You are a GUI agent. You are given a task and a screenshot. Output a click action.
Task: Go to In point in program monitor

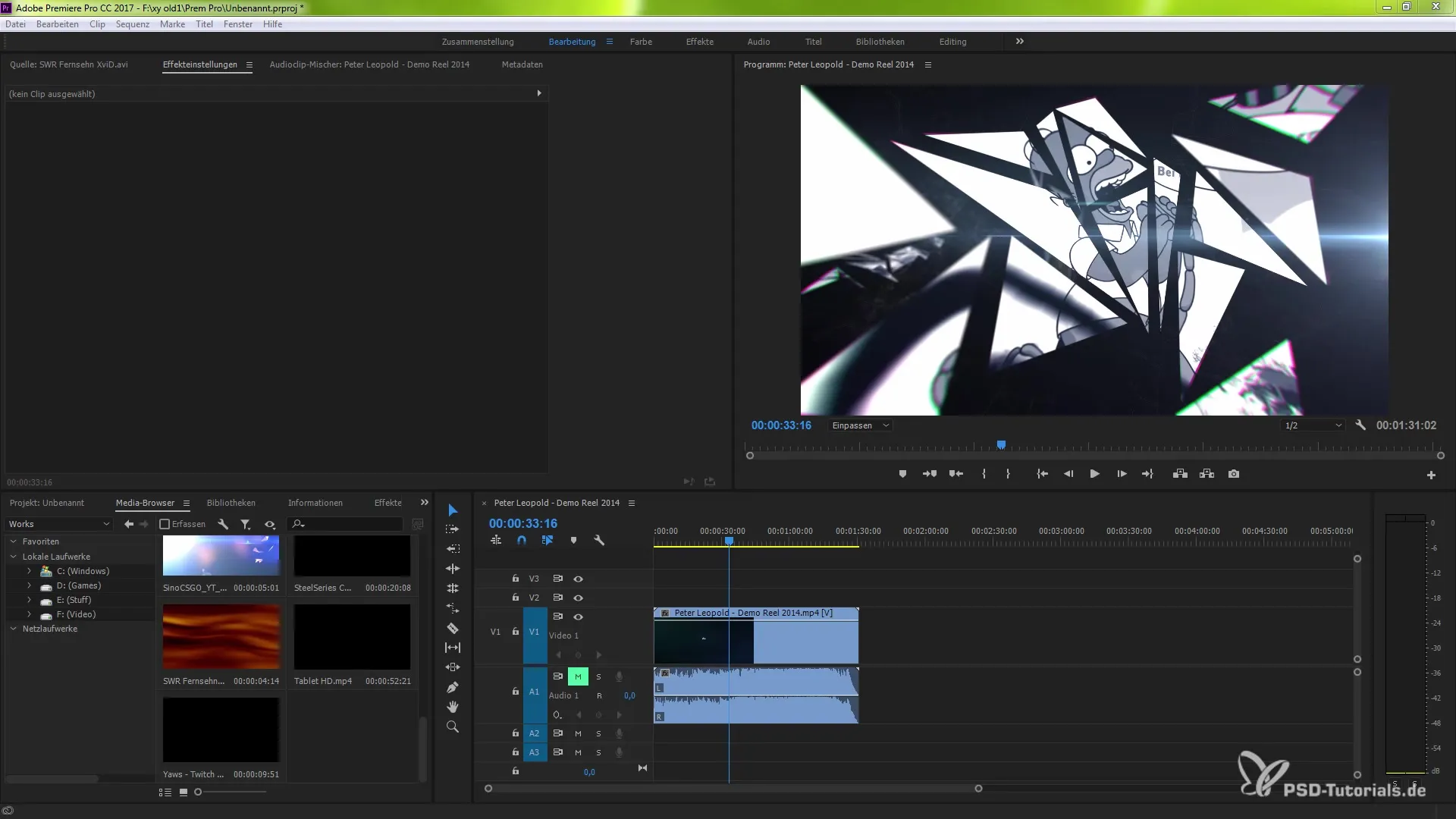[1043, 474]
